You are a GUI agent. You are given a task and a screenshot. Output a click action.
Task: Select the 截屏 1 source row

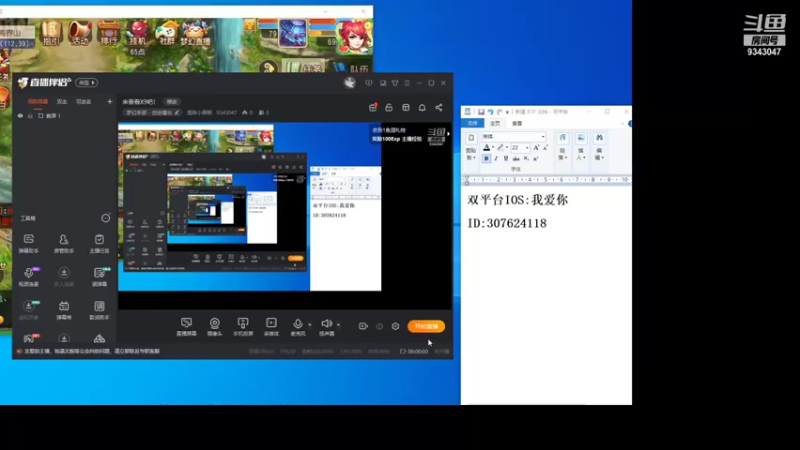[65, 116]
